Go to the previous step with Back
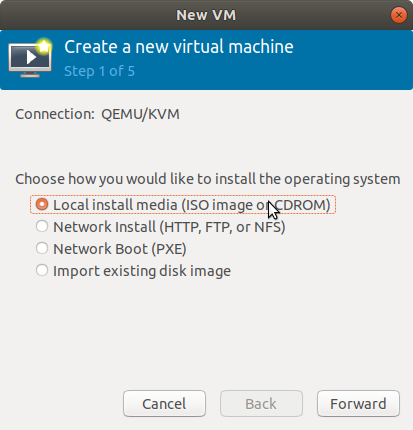This screenshot has height=430, width=413. pos(261,404)
